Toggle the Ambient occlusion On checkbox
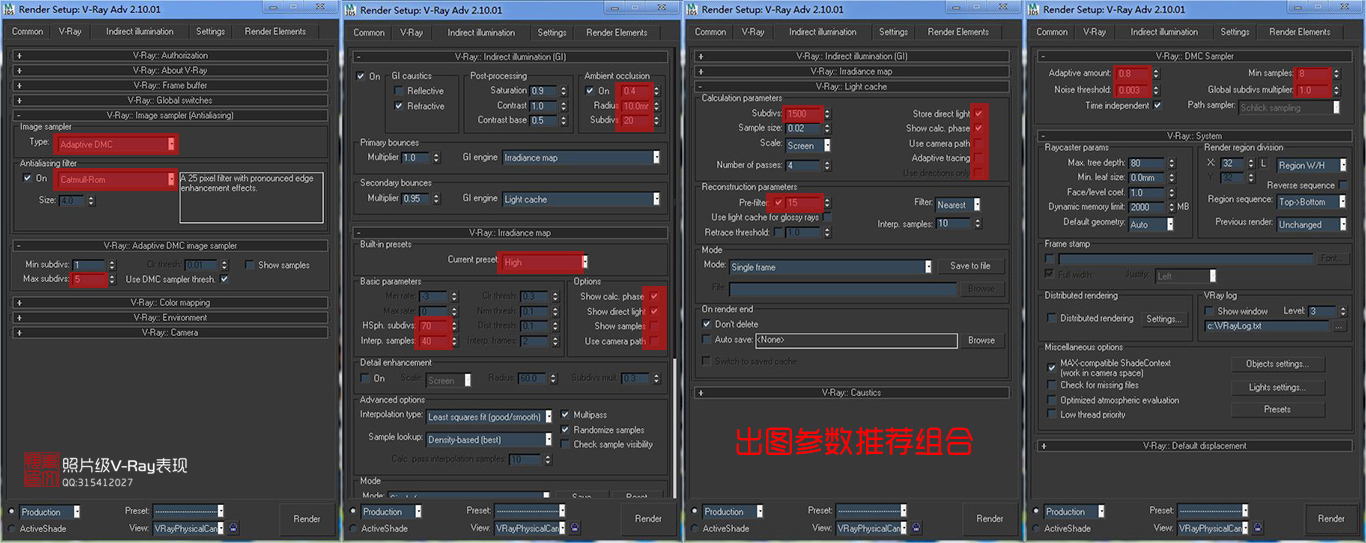This screenshot has width=1366, height=543. tap(591, 90)
